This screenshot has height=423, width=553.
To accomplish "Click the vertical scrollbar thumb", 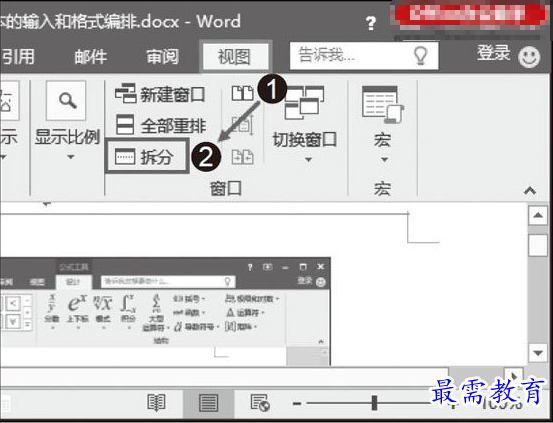I will click(x=538, y=244).
